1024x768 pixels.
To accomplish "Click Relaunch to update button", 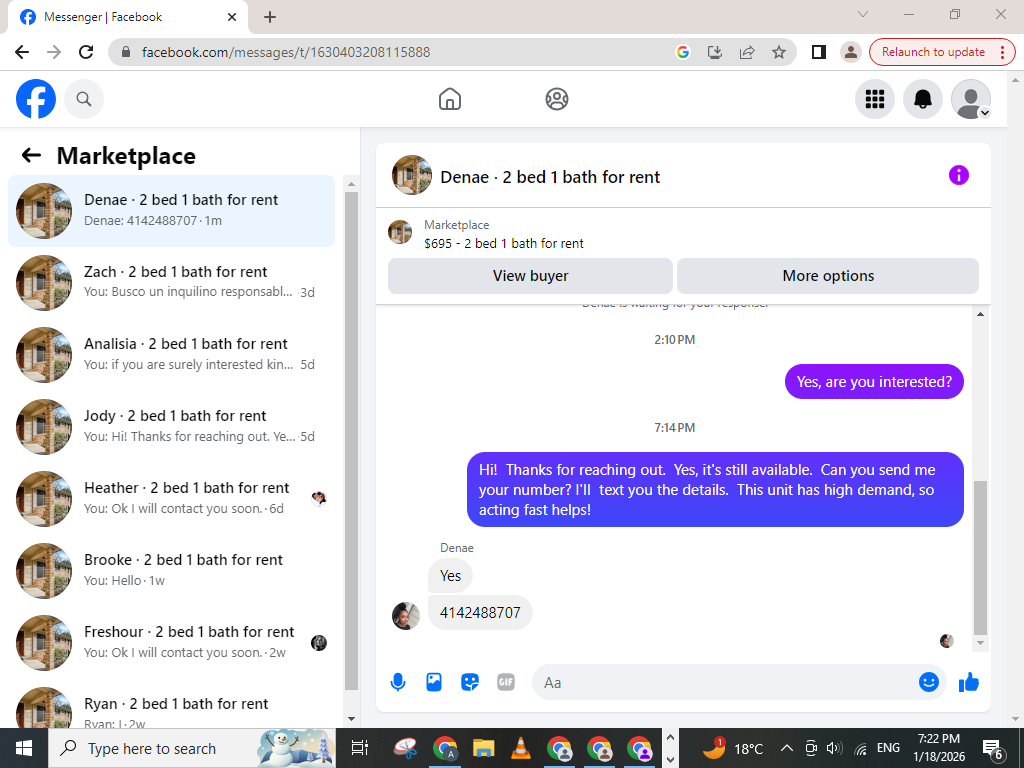I will pyautogui.click(x=933, y=52).
